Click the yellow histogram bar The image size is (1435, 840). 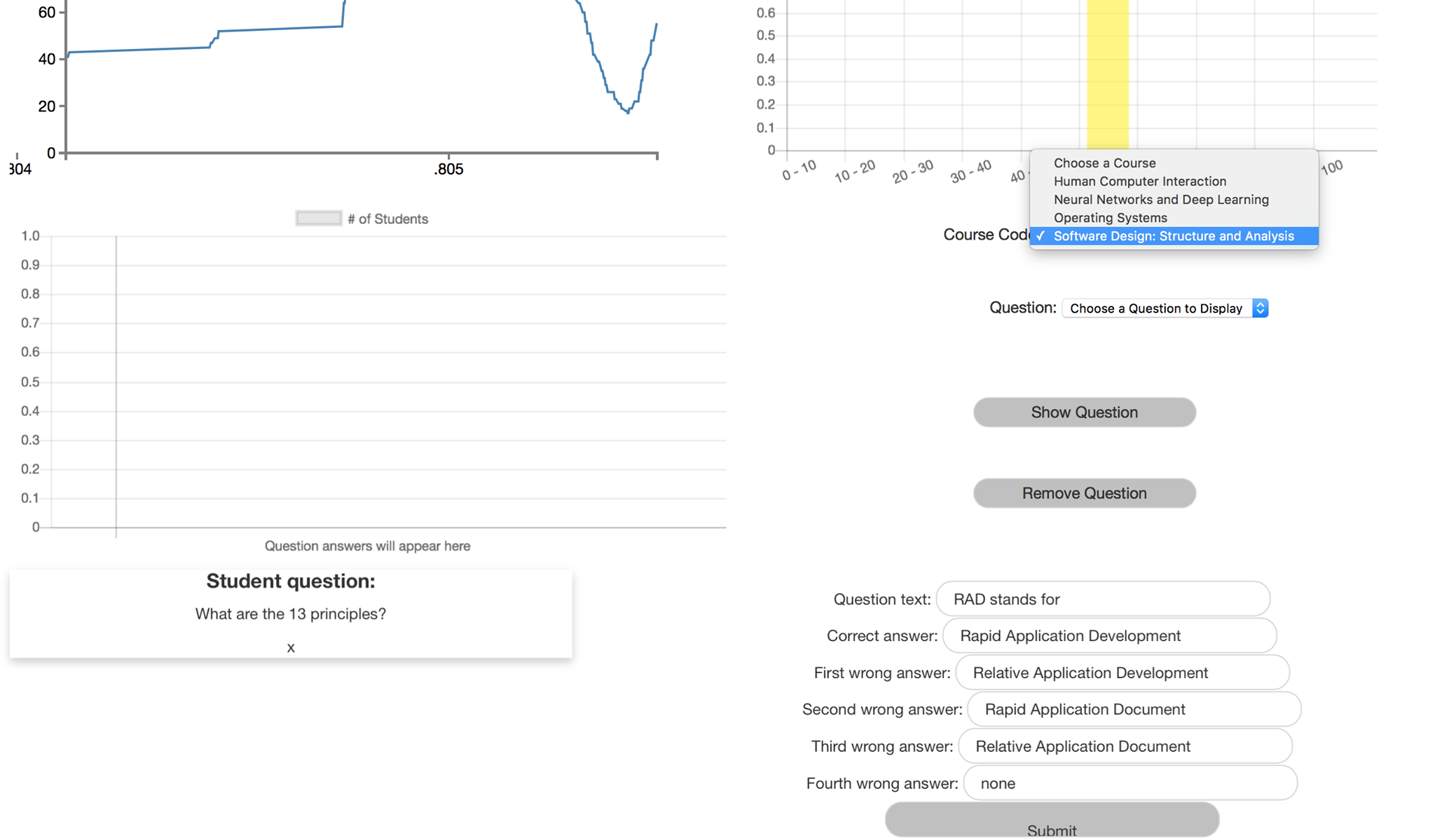coord(1107,77)
